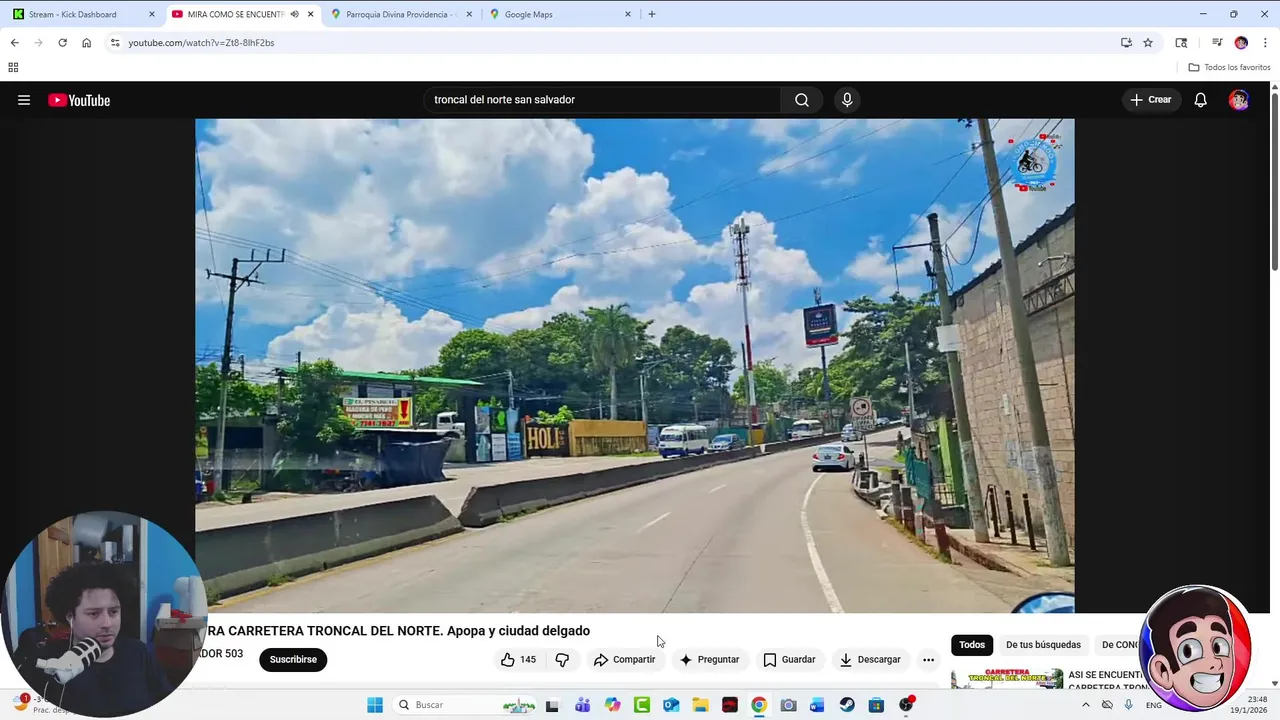Open File Explorer from taskbar
Viewport: 1280px width, 720px height.
700,705
